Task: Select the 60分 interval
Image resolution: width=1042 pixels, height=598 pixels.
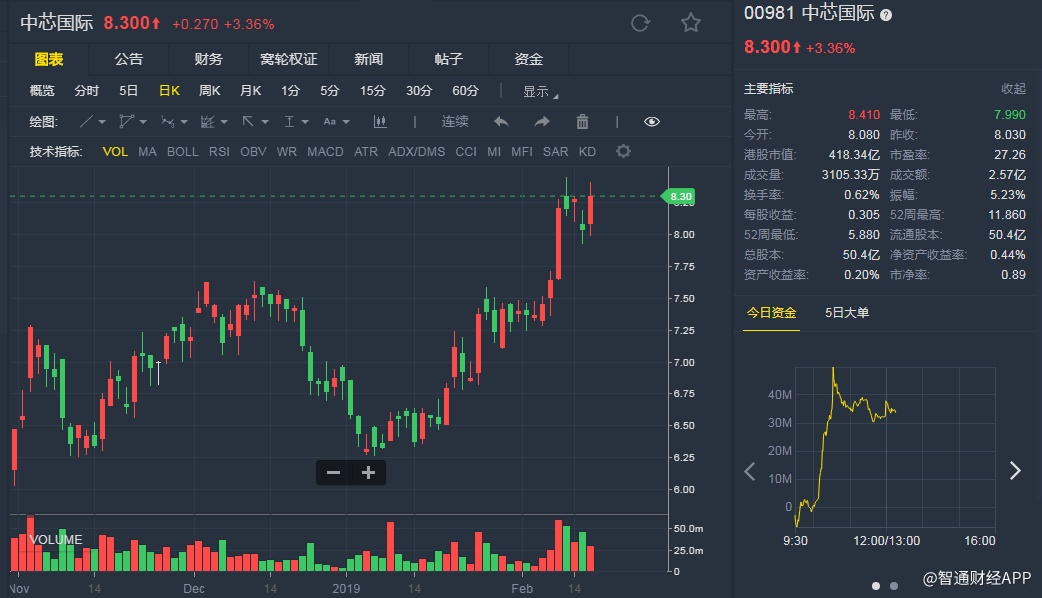Action: click(x=465, y=90)
